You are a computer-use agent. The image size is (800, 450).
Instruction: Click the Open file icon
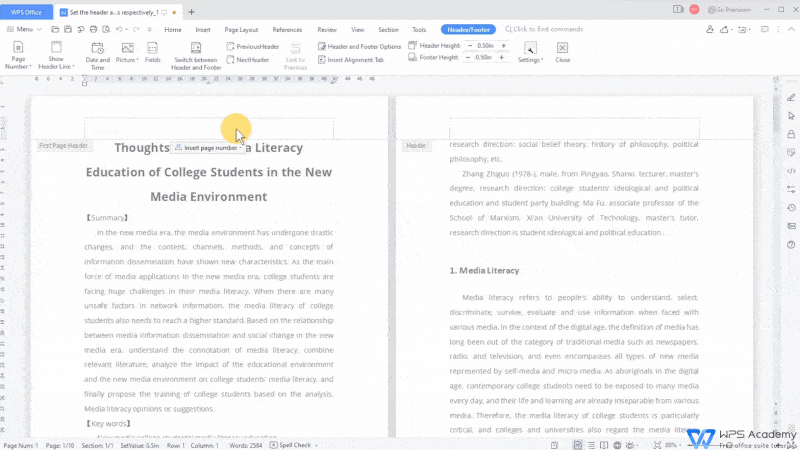(55, 30)
